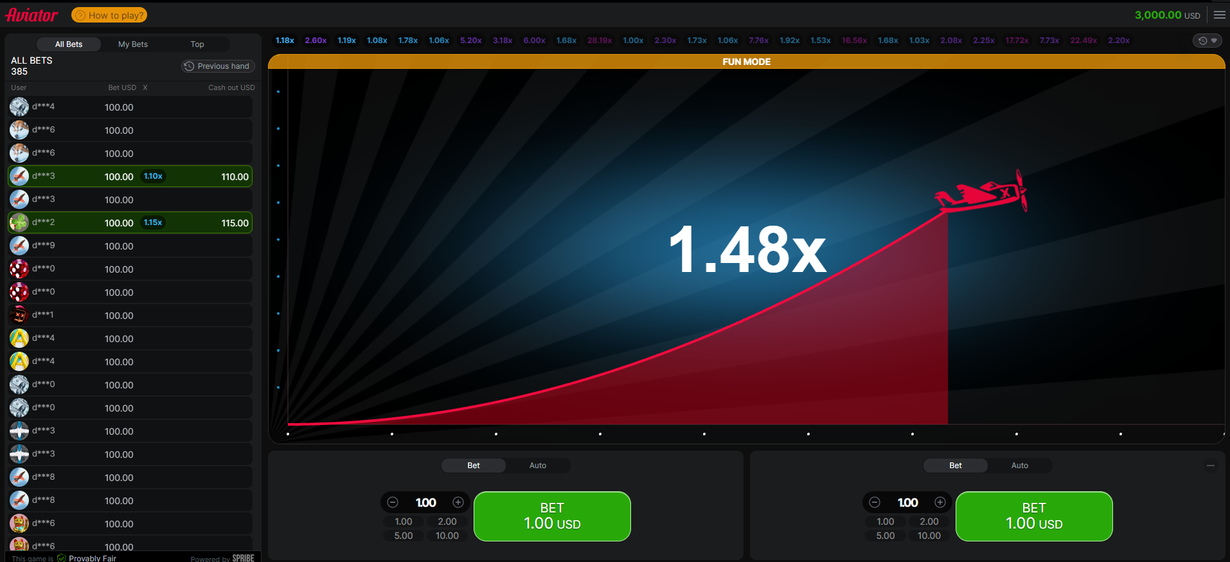
Task: Select Bet mode in the left panel
Action: [x=474, y=465]
